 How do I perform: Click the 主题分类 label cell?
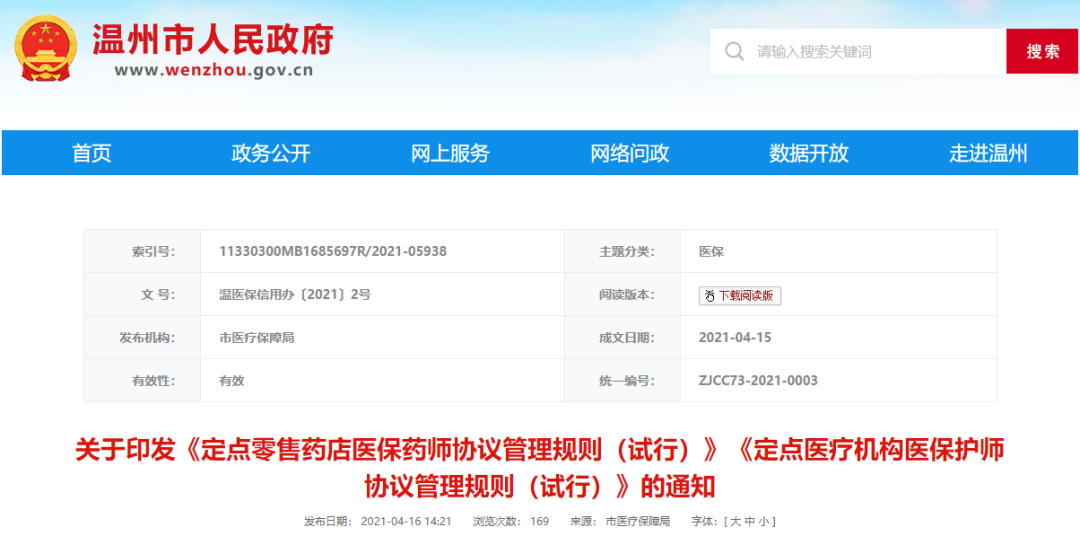[623, 251]
